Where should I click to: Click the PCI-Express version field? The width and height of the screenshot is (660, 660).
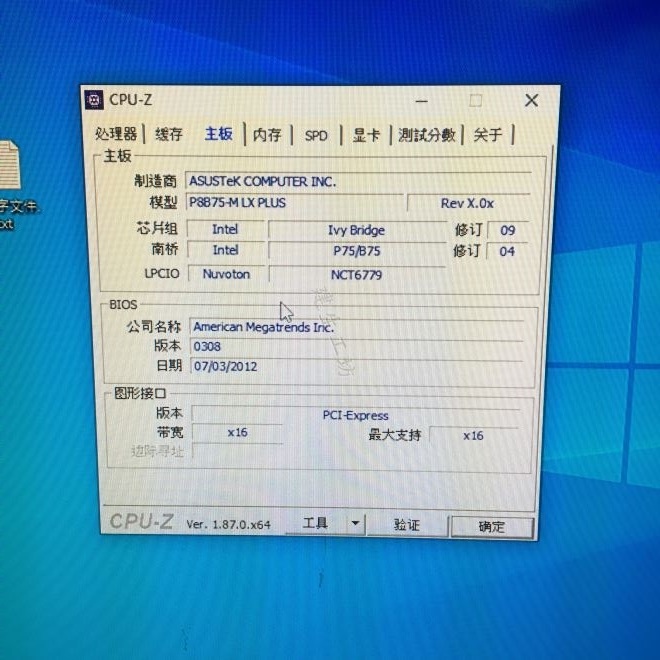click(x=356, y=415)
